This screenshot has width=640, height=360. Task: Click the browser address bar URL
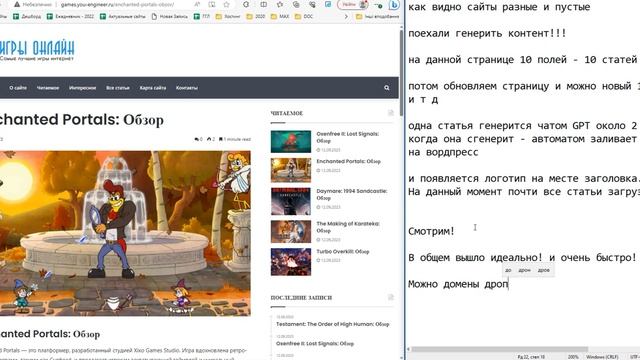(x=117, y=4)
